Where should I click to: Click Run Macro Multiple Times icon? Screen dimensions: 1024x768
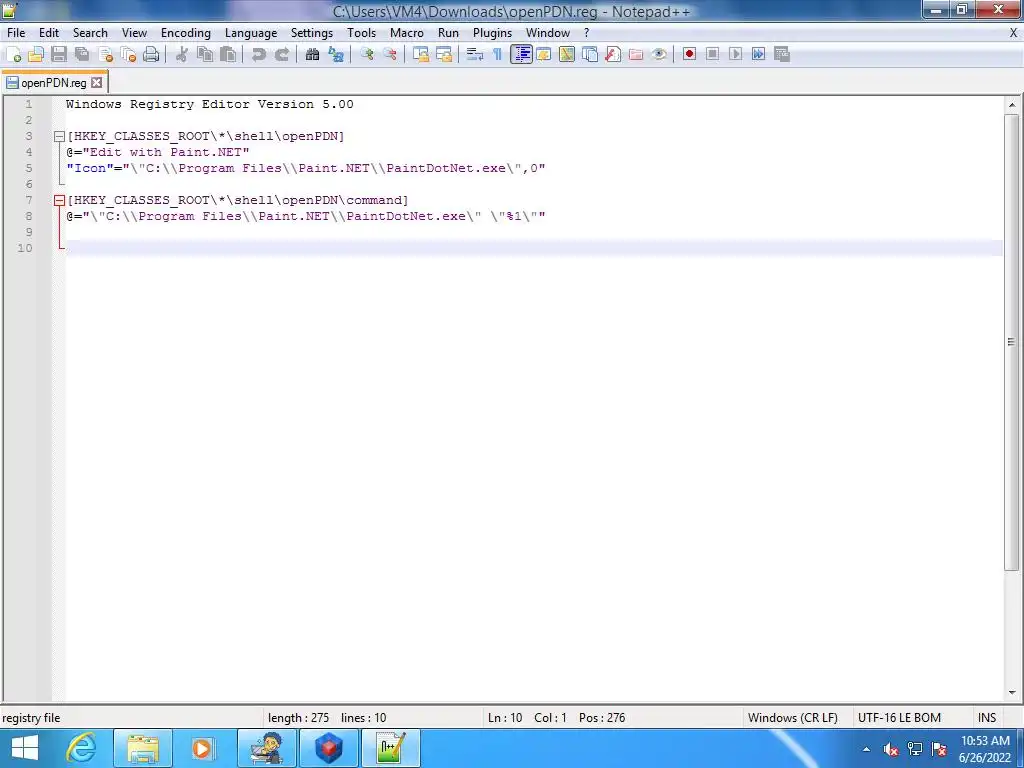758,54
